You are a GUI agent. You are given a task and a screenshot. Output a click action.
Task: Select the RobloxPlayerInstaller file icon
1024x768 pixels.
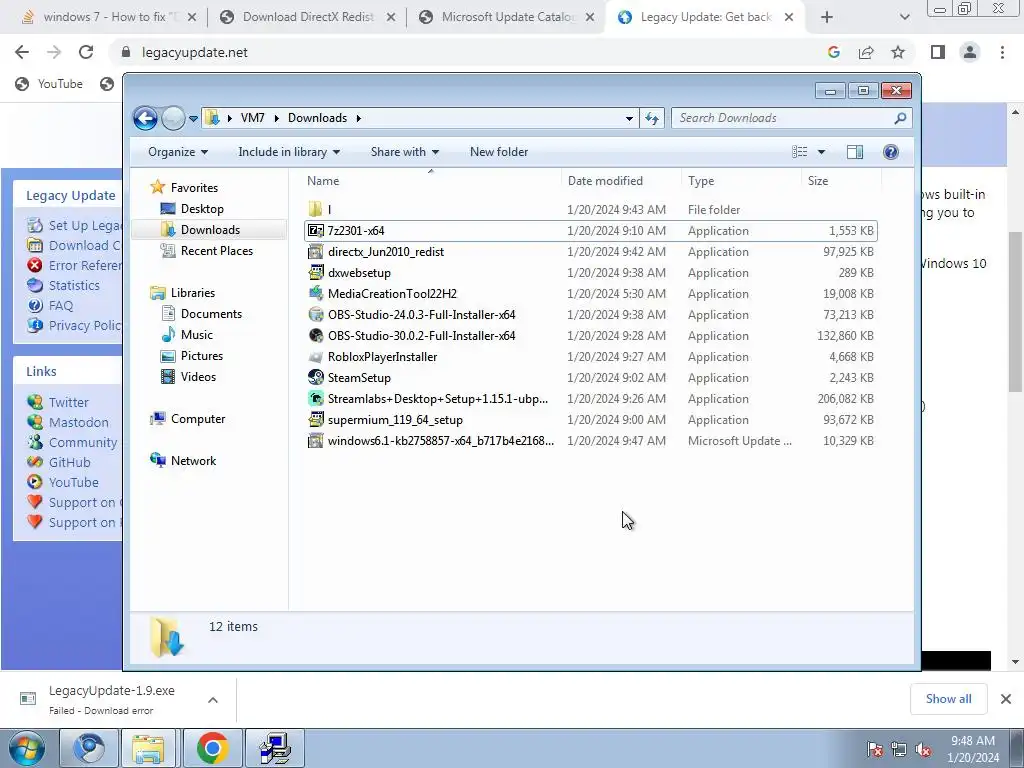click(x=316, y=357)
